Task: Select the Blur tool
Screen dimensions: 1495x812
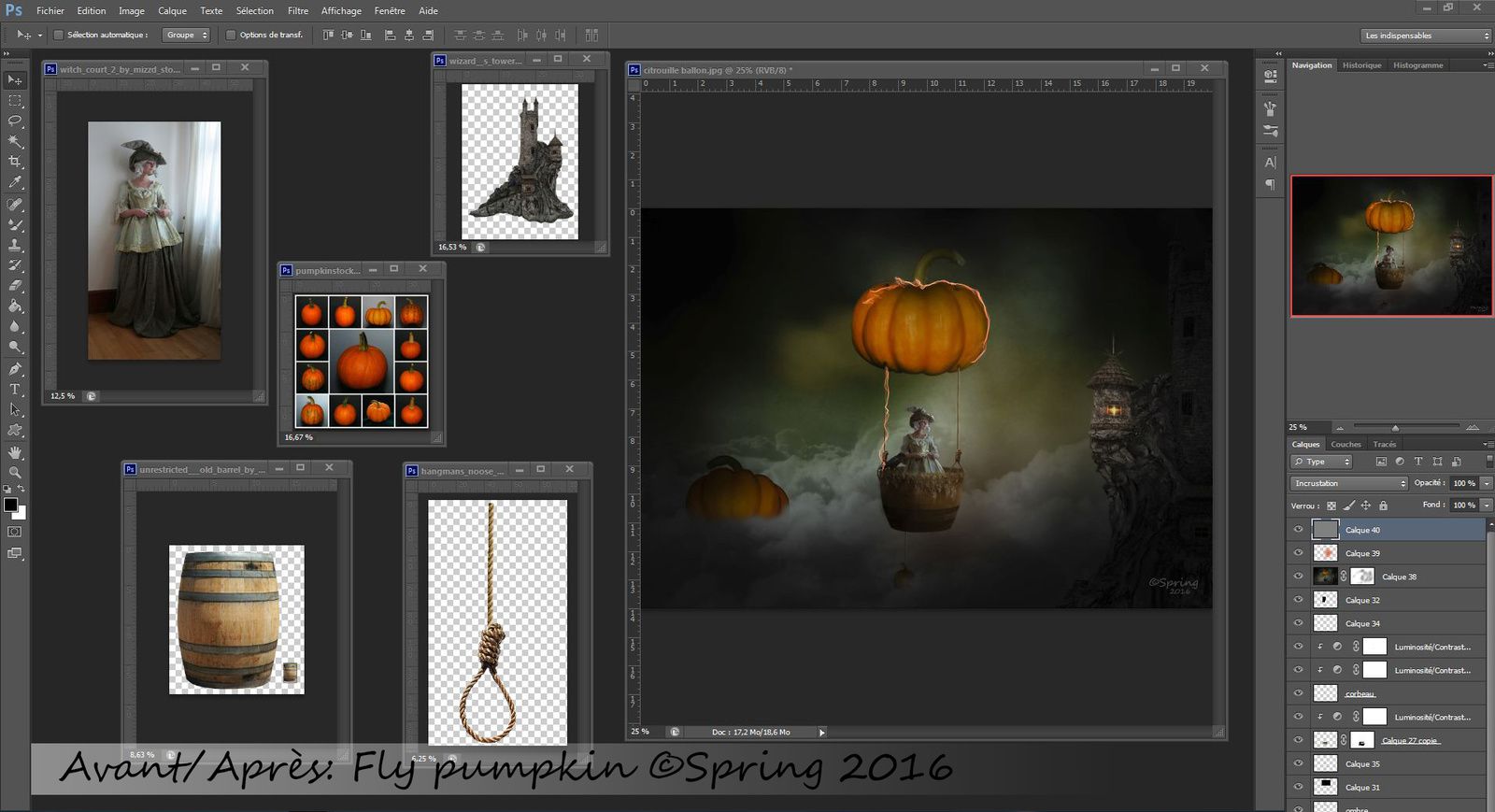Action: pos(15,327)
